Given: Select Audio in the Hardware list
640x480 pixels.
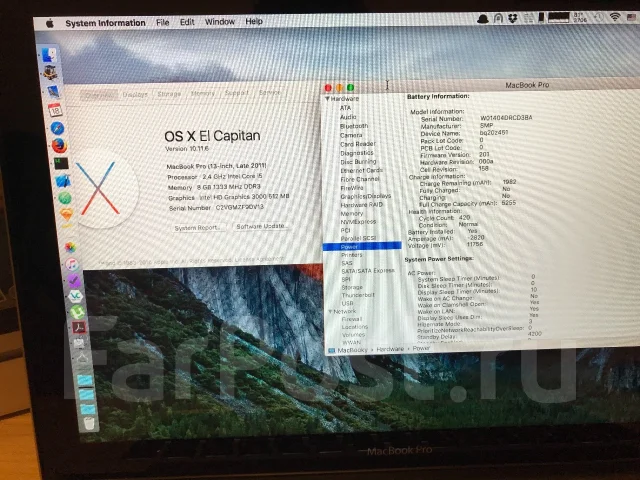Looking at the screenshot, I should (x=348, y=117).
